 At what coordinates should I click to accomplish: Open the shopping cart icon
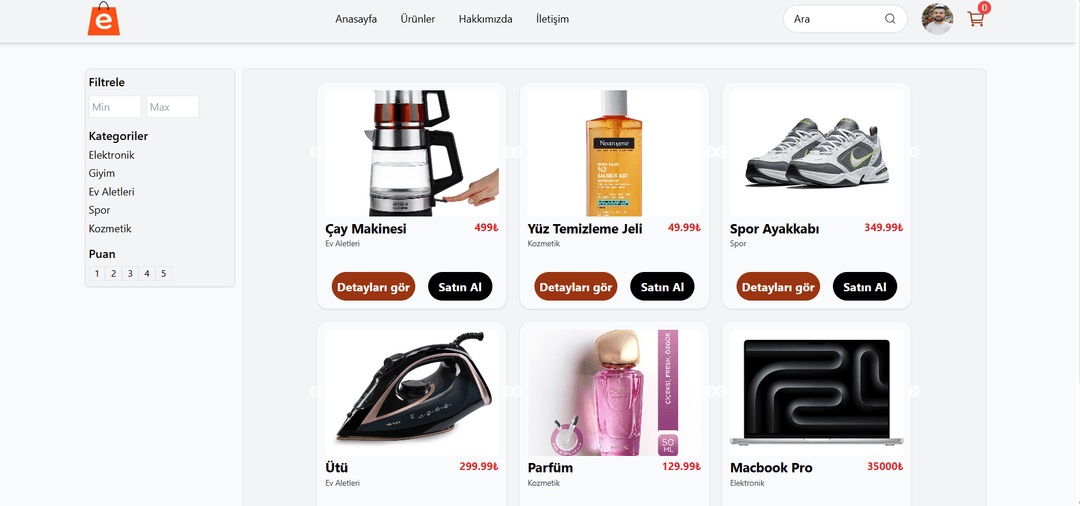point(976,19)
